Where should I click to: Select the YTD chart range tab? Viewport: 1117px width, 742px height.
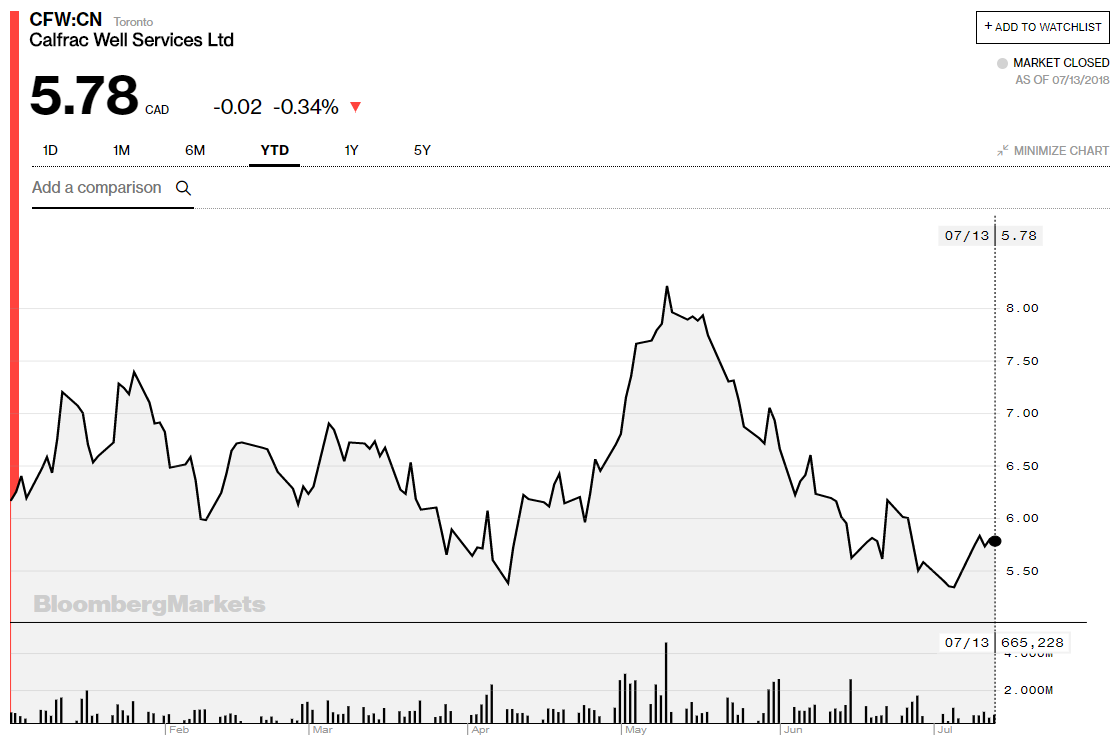coord(274,150)
